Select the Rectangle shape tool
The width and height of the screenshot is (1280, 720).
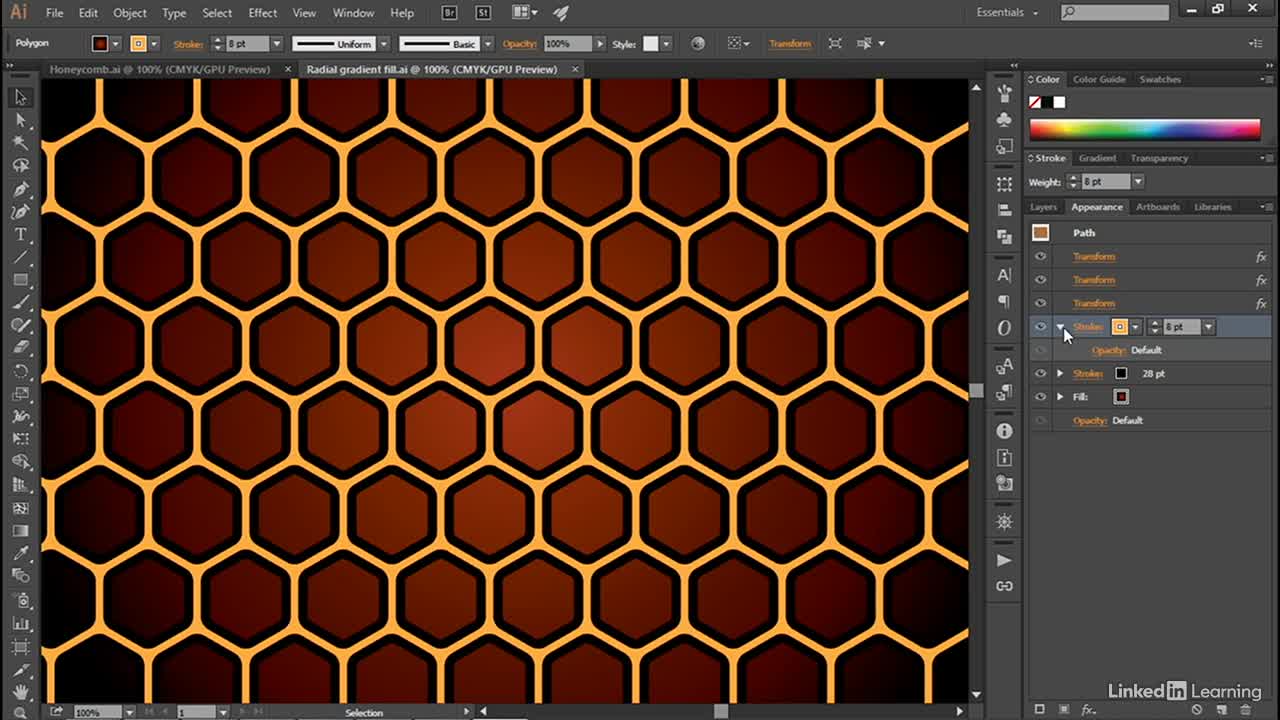pos(20,280)
